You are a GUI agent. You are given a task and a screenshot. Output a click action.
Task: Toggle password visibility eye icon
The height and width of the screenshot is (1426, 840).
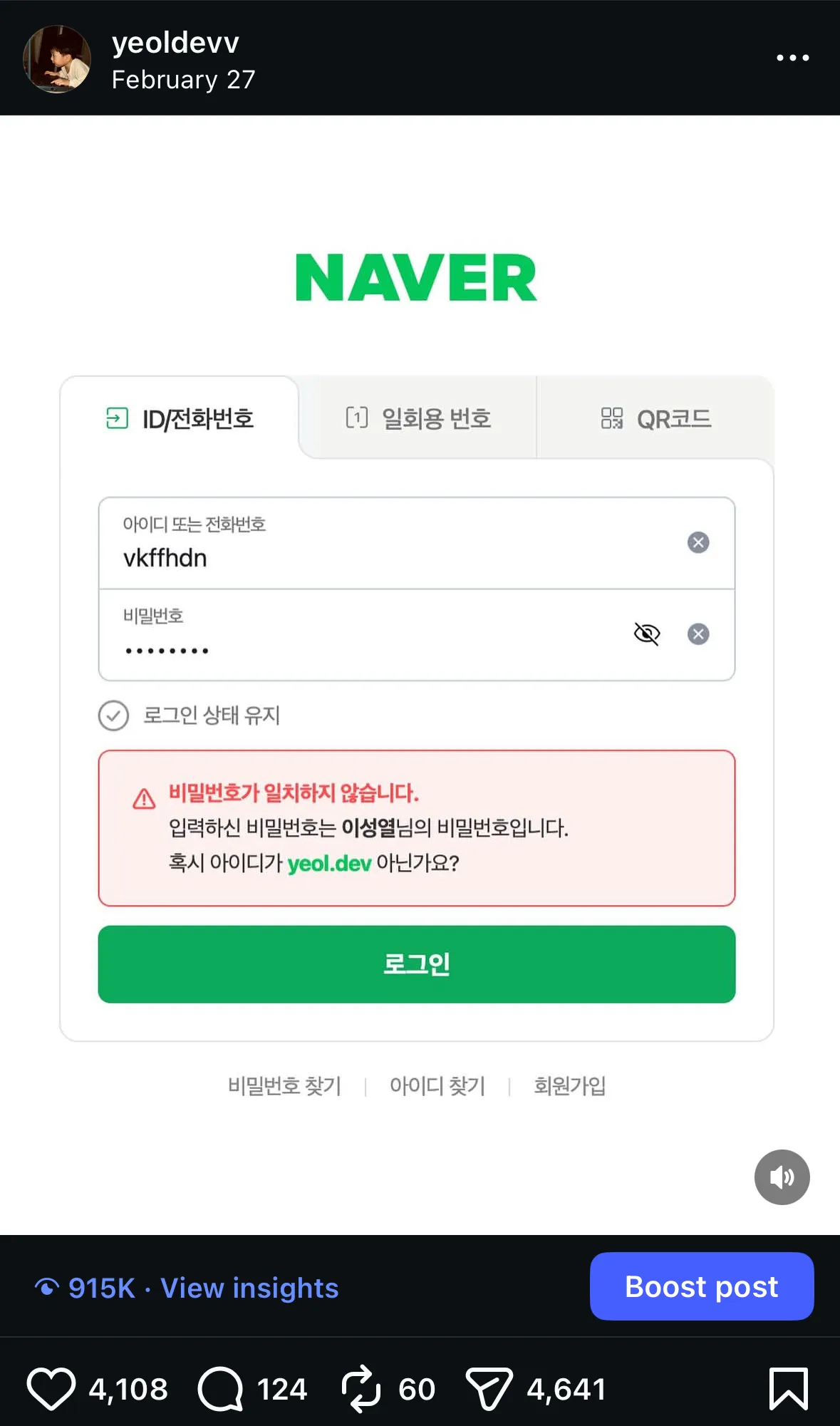tap(647, 634)
